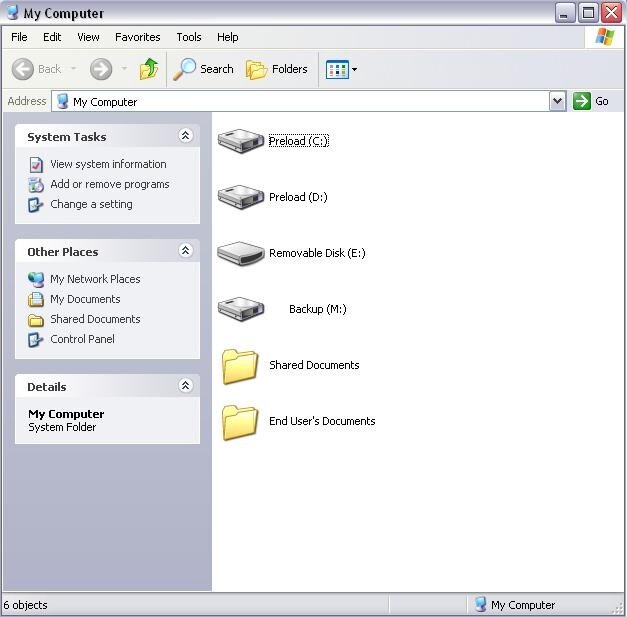
Task: Collapse the System Tasks panel
Action: pyautogui.click(x=185, y=136)
